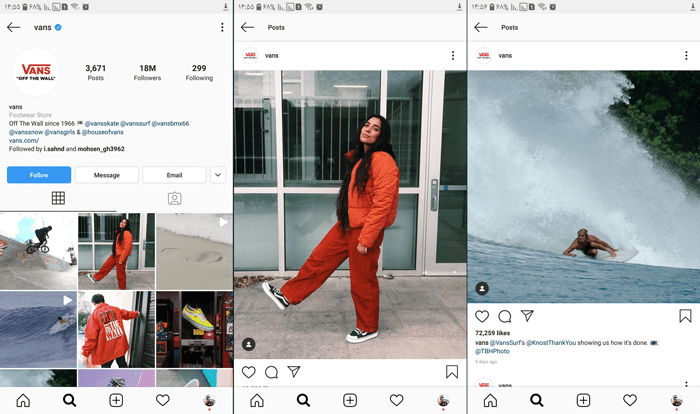Open post options on the orange outfit post
Viewport: 700px width, 414px height.
[x=453, y=55]
